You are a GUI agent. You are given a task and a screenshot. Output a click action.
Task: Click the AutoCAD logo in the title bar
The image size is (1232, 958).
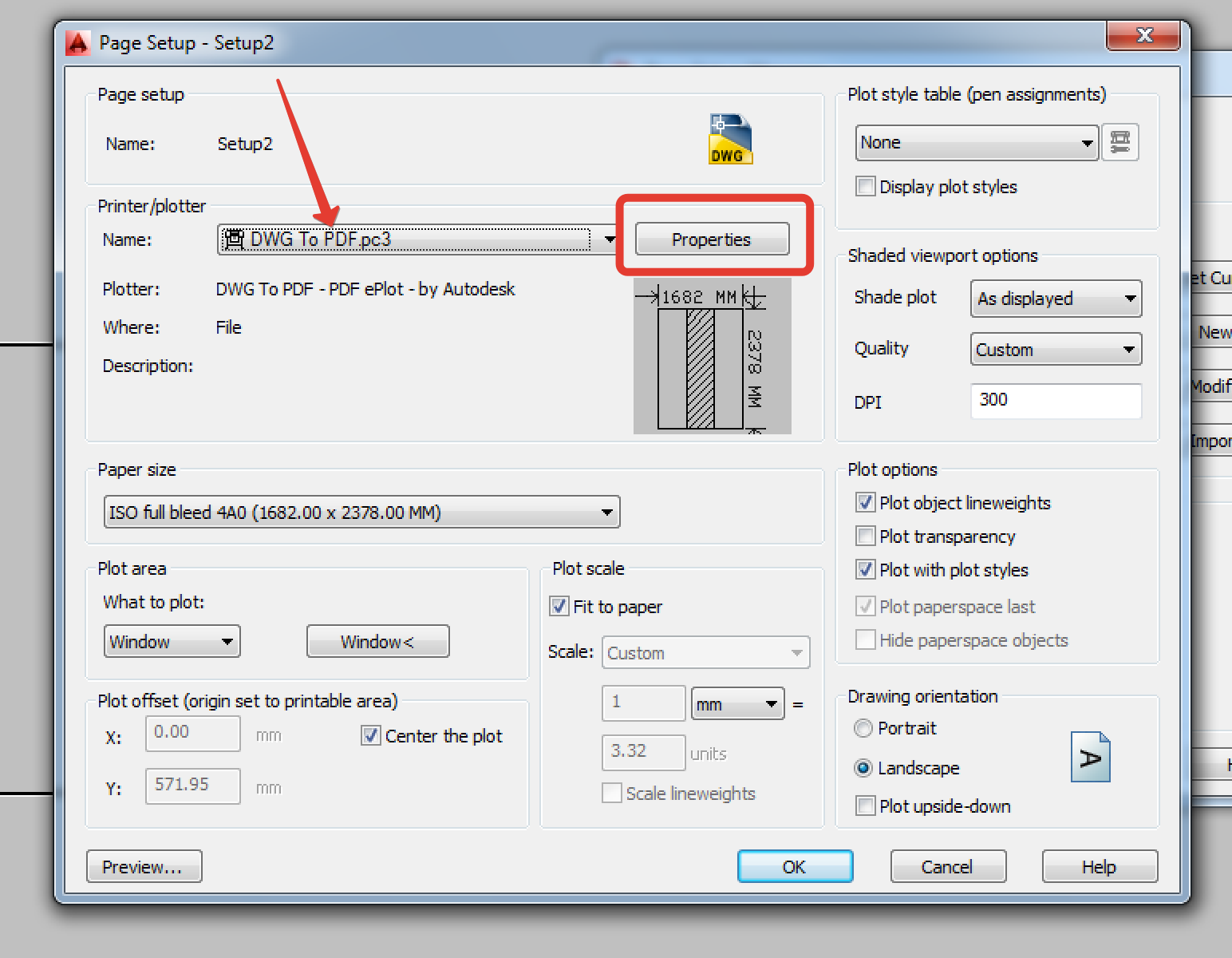[77, 42]
